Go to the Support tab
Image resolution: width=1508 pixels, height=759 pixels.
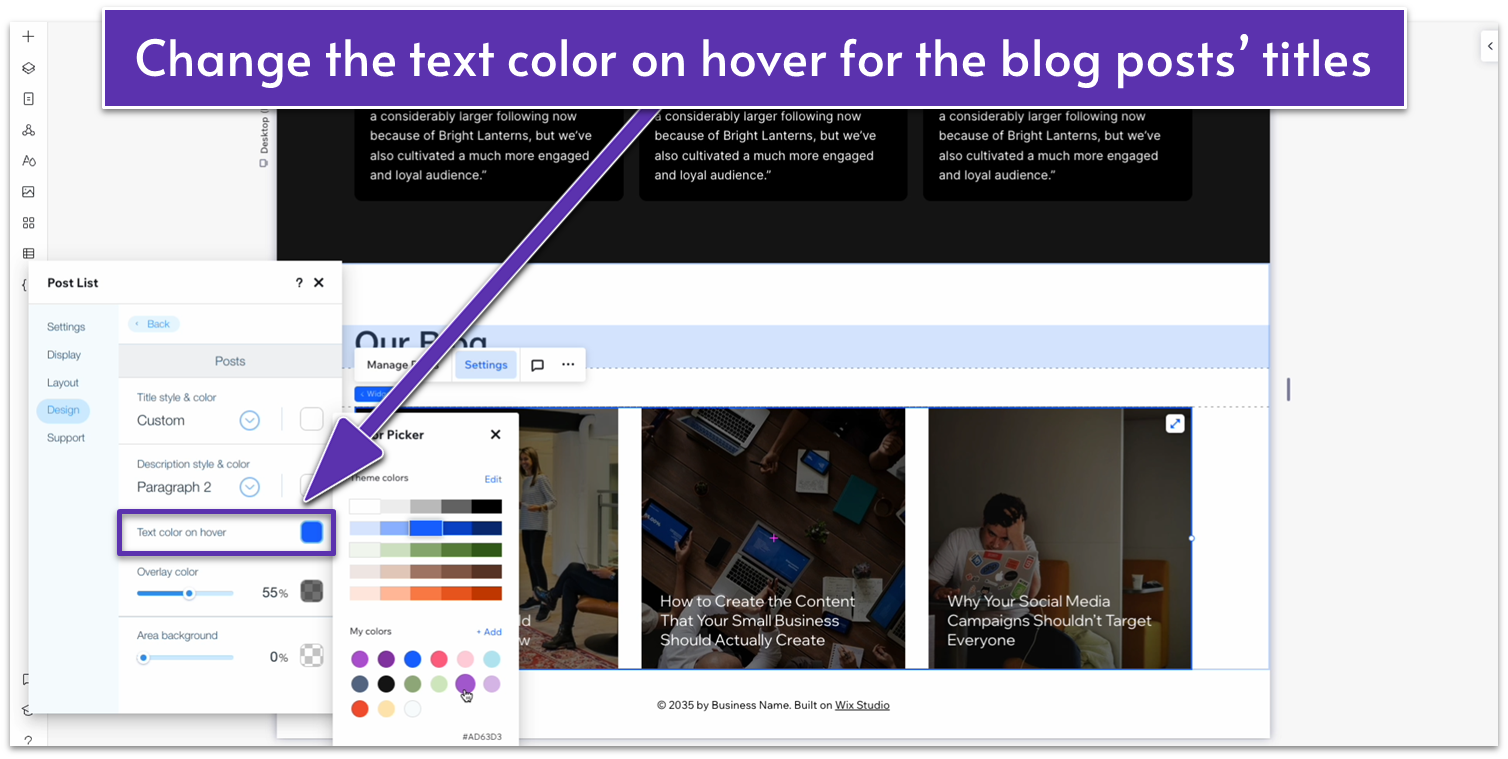(x=66, y=438)
